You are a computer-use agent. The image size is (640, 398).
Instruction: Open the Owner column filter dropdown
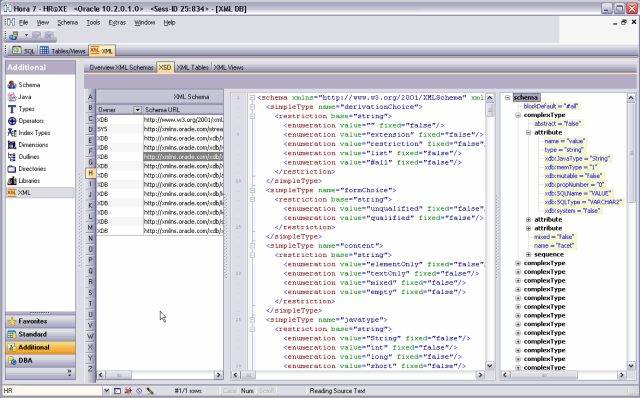coord(137,109)
